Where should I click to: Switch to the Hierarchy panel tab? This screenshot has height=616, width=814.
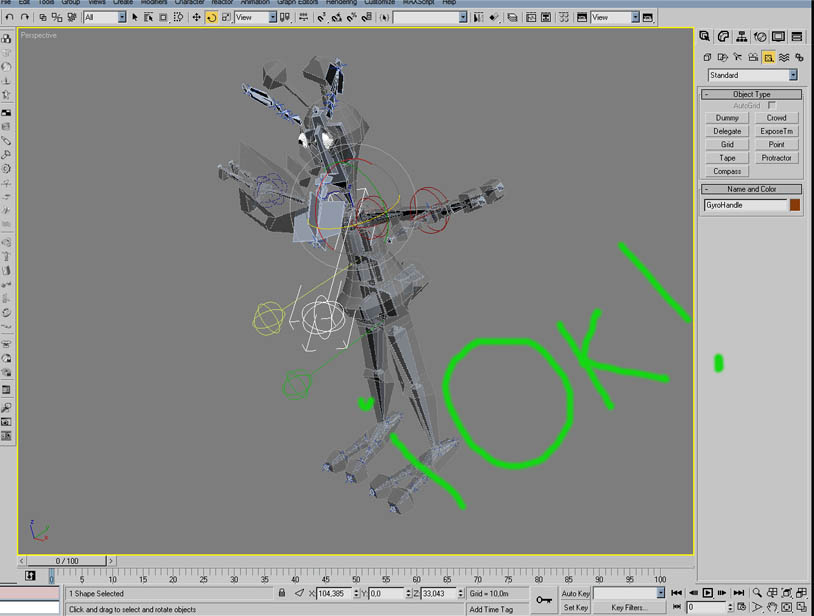[741, 36]
